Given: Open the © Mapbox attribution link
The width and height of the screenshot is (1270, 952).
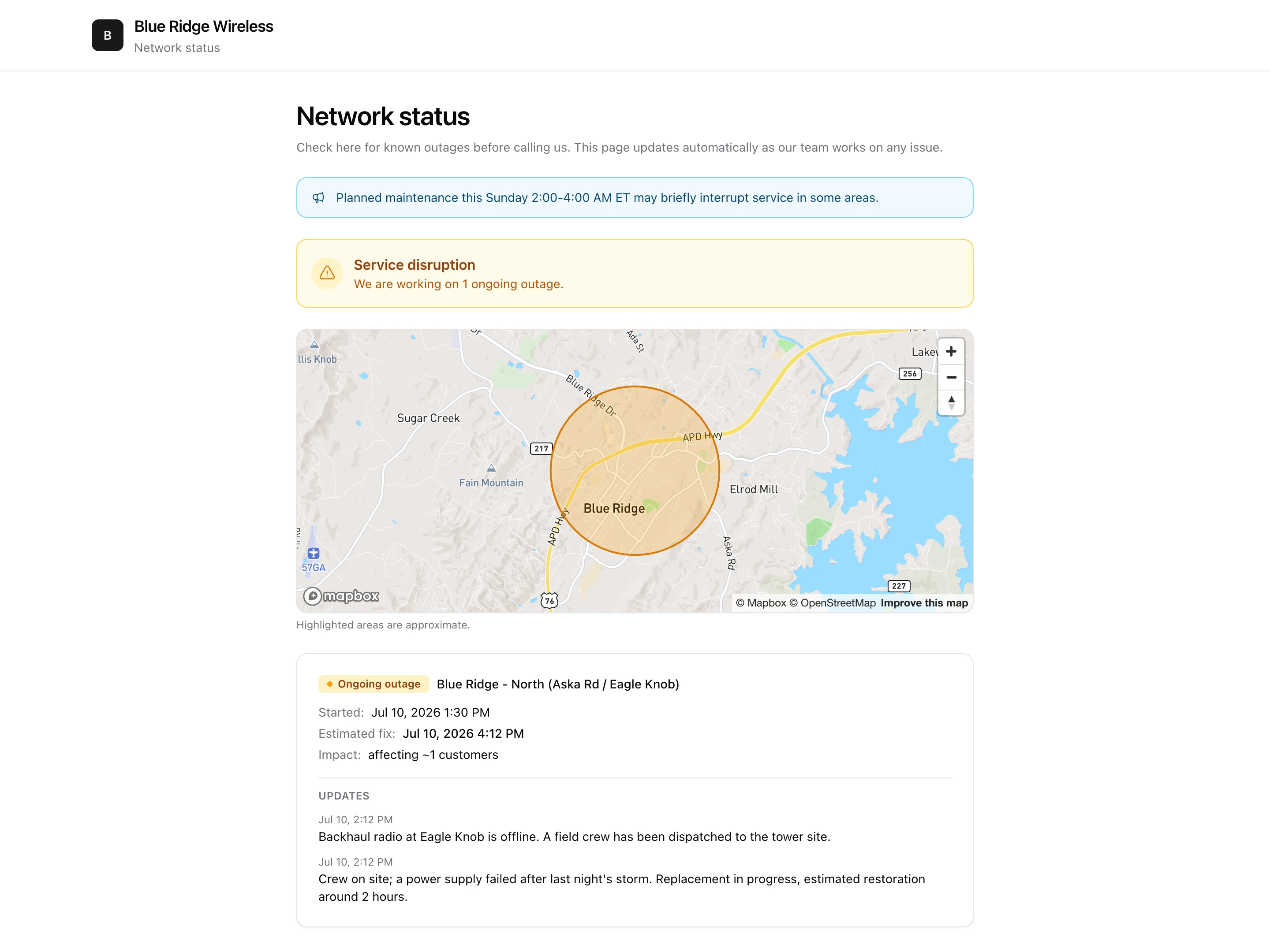Looking at the screenshot, I should tap(761, 603).
